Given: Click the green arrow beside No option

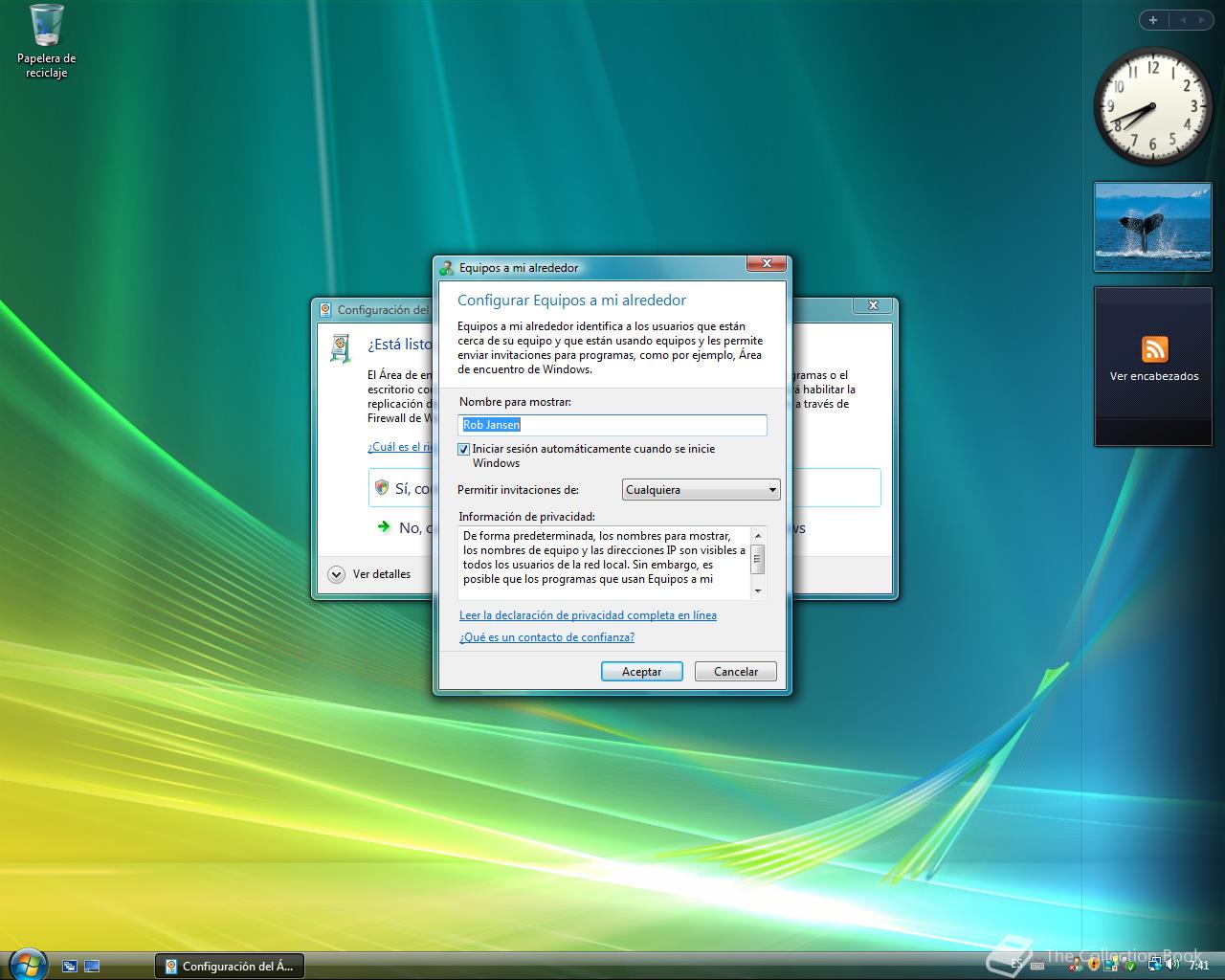Looking at the screenshot, I should (x=384, y=526).
